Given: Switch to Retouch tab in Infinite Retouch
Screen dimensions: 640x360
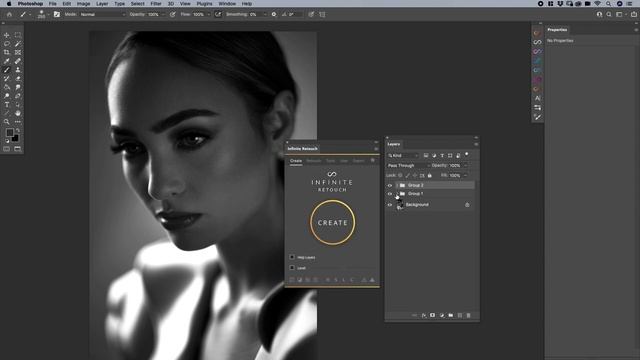Looking at the screenshot, I should [314, 161].
